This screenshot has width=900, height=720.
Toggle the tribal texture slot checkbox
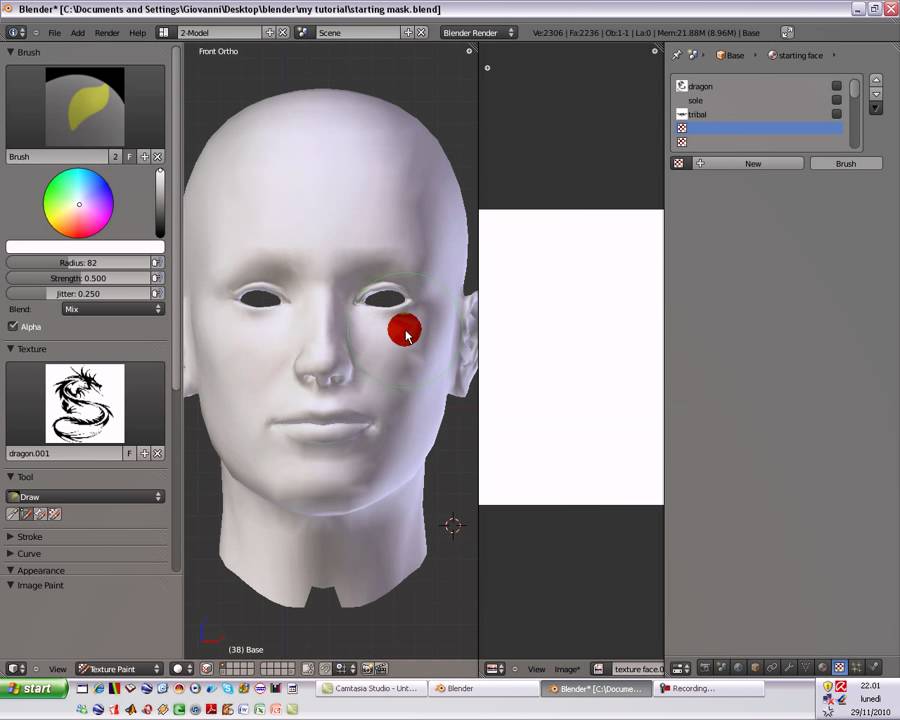coord(836,114)
